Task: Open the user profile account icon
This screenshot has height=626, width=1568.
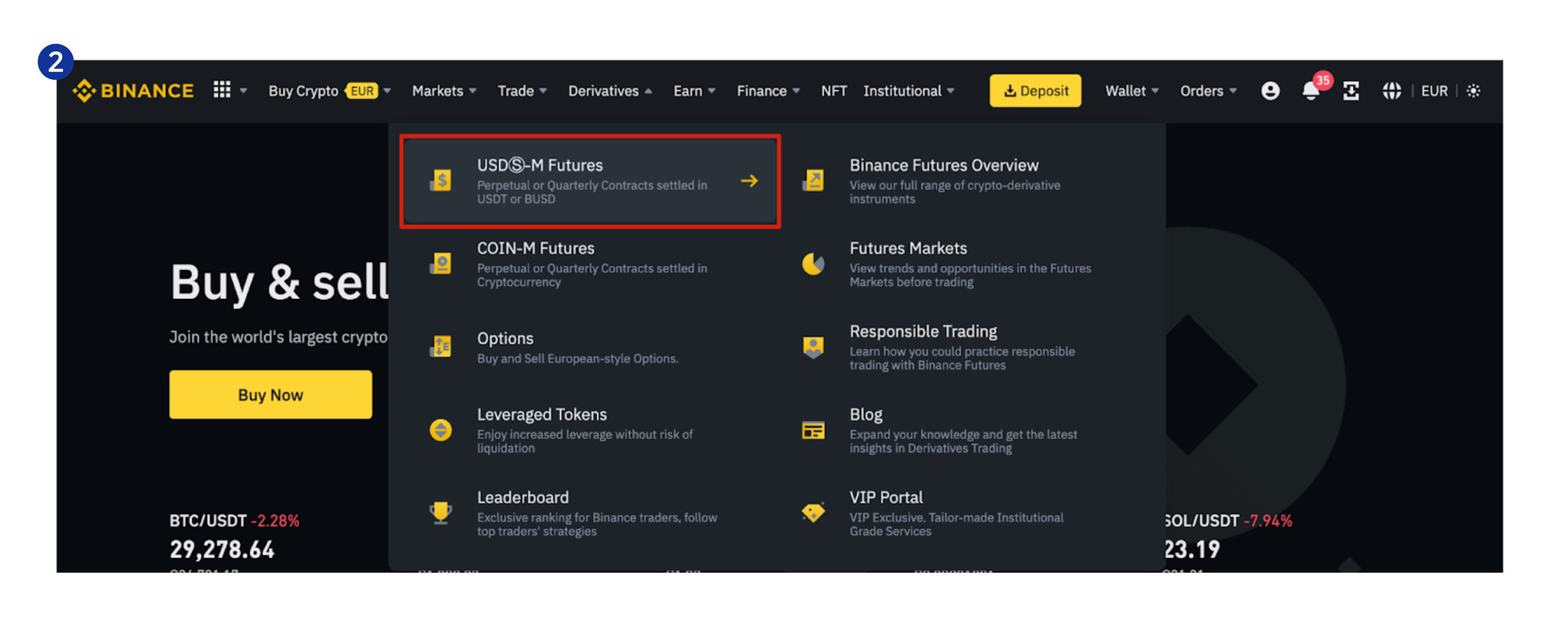Action: click(x=1270, y=91)
